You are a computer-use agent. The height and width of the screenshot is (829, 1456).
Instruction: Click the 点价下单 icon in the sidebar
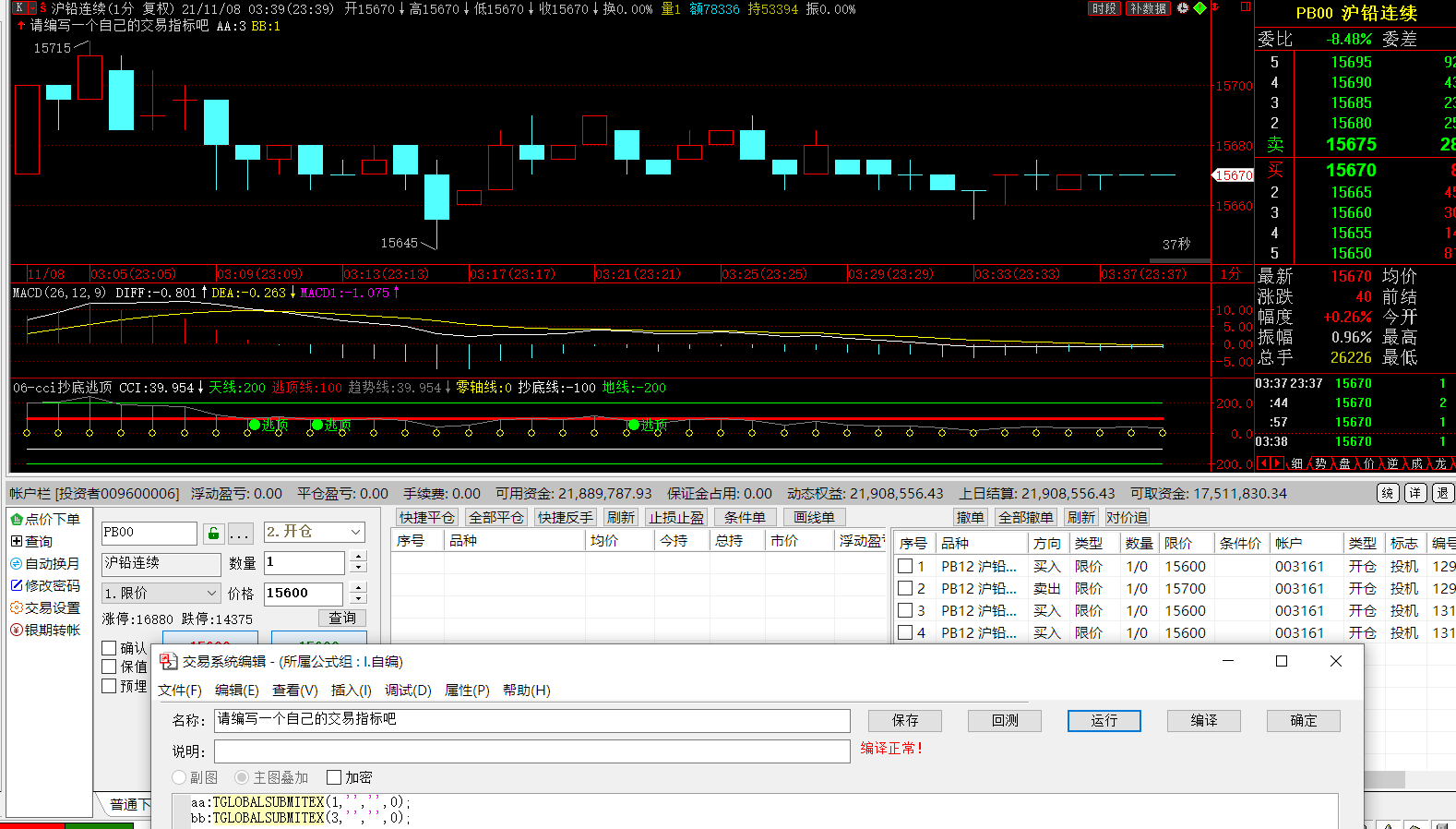[17, 520]
